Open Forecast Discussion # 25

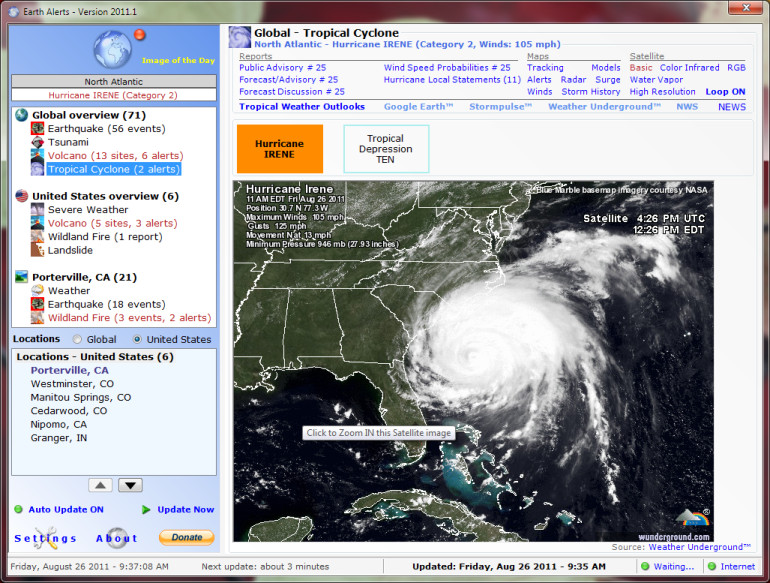pos(292,92)
